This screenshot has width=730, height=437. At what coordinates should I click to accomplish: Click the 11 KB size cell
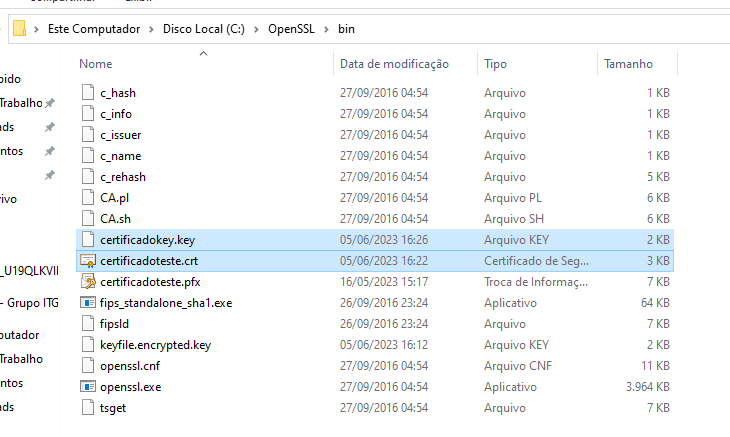point(655,366)
